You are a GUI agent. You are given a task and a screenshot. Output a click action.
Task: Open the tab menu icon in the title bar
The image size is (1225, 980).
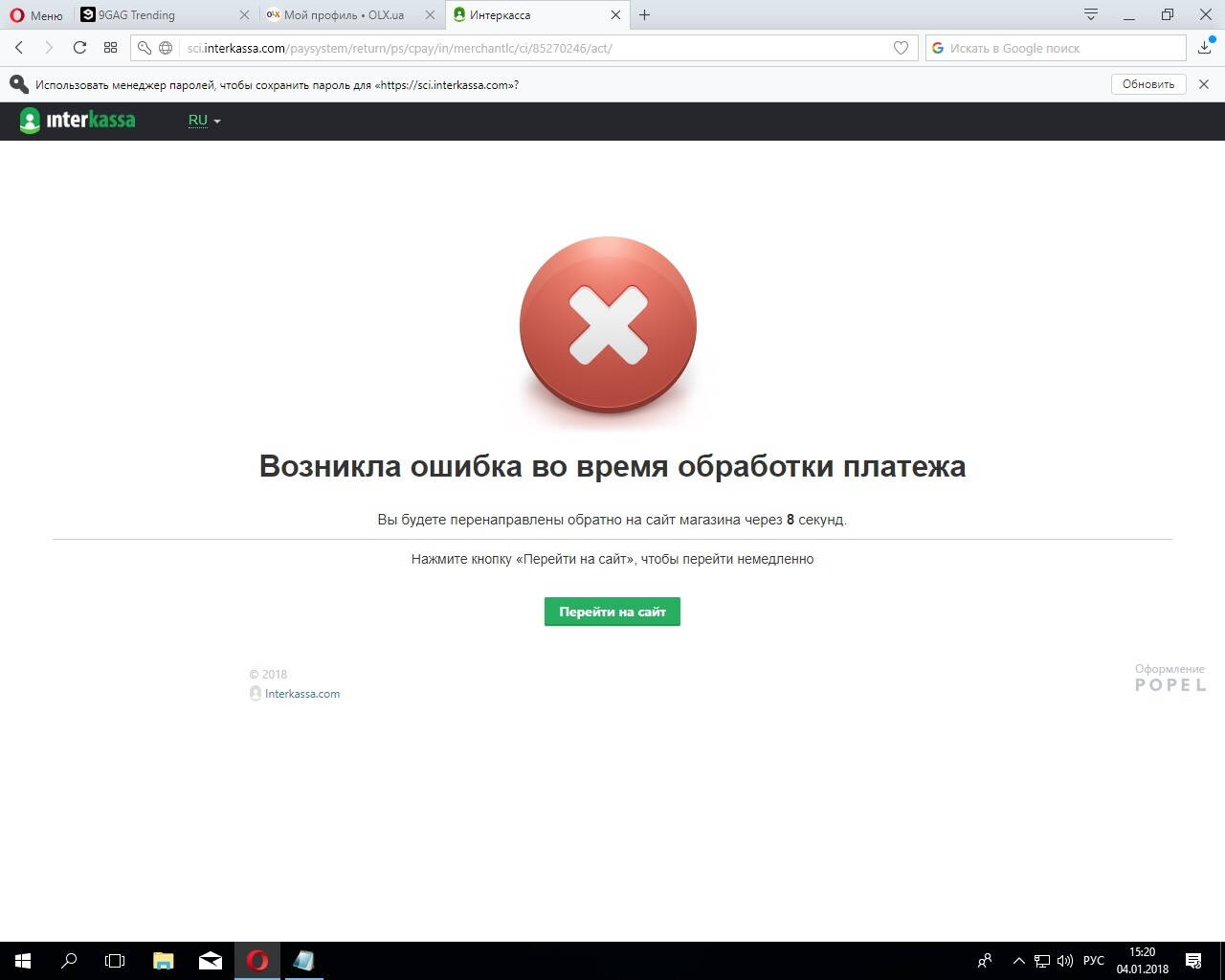click(1090, 14)
